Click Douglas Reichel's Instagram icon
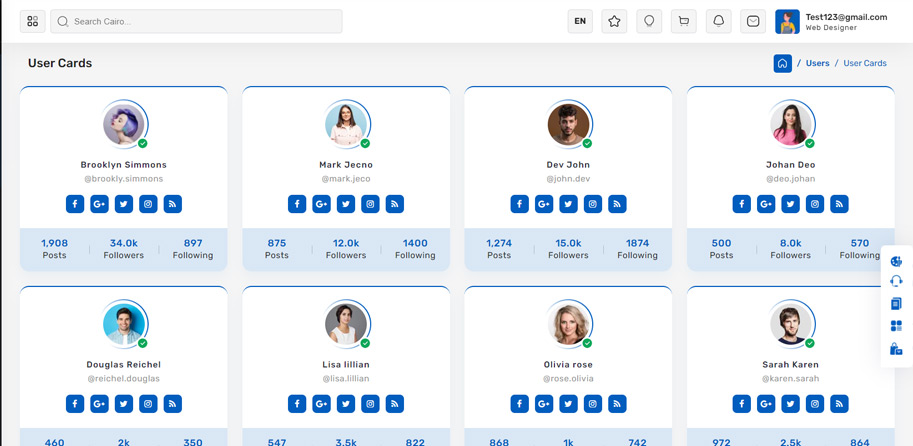913x446 pixels. pyautogui.click(x=148, y=403)
